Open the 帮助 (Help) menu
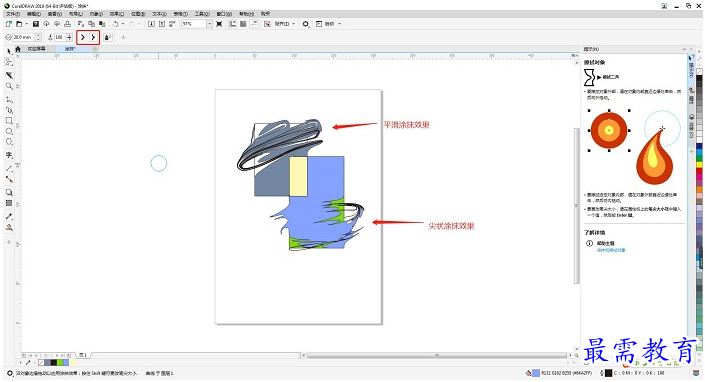The image size is (705, 382). point(245,14)
